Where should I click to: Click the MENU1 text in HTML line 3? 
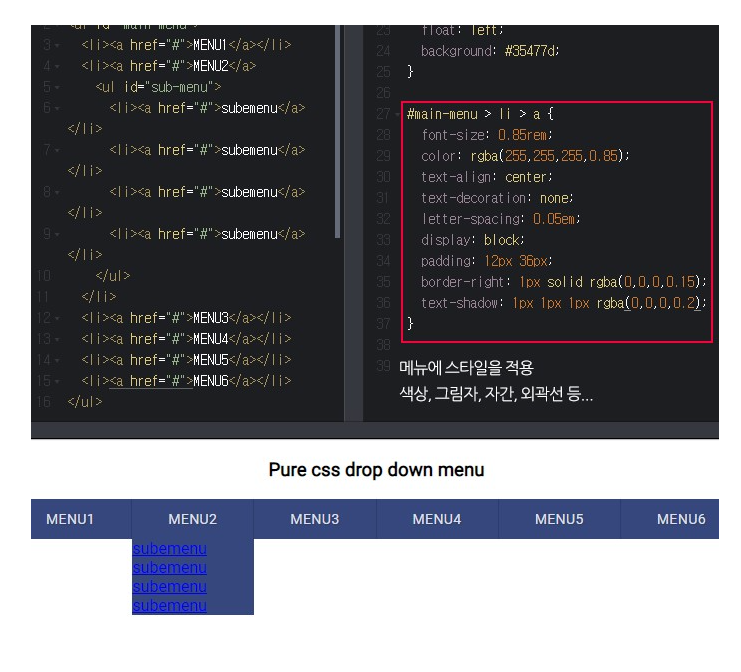(x=210, y=45)
